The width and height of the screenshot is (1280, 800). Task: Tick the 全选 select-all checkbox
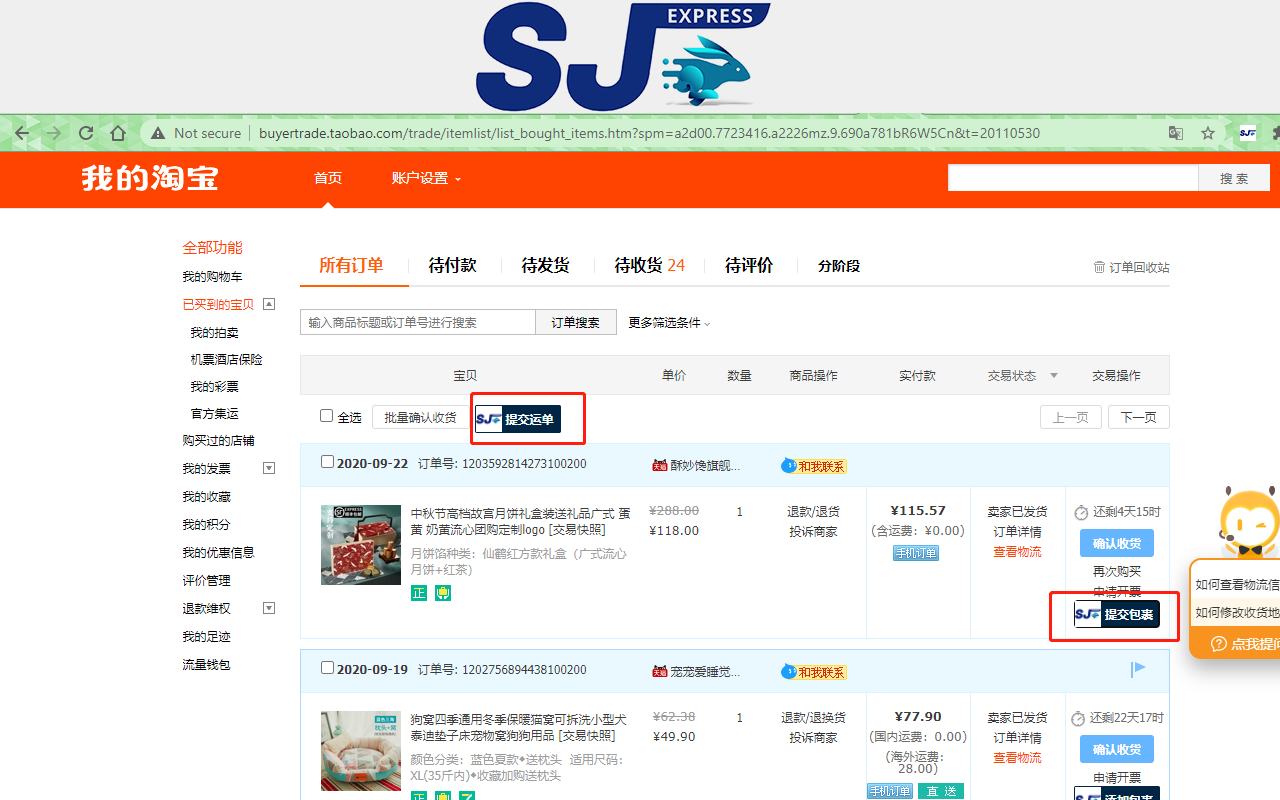pos(326,416)
